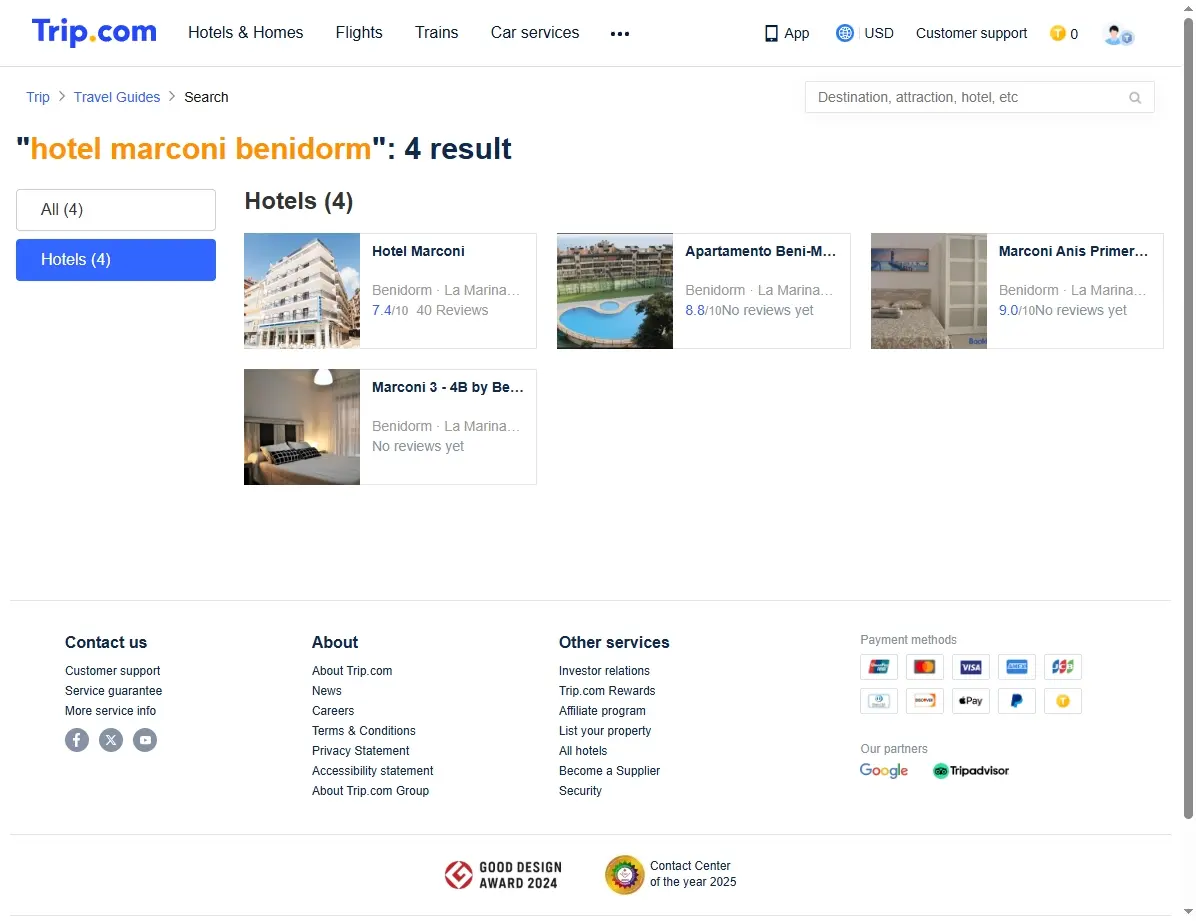Viewport: 1196px width, 921px height.
Task: Open the App download phone icon
Action: click(771, 34)
